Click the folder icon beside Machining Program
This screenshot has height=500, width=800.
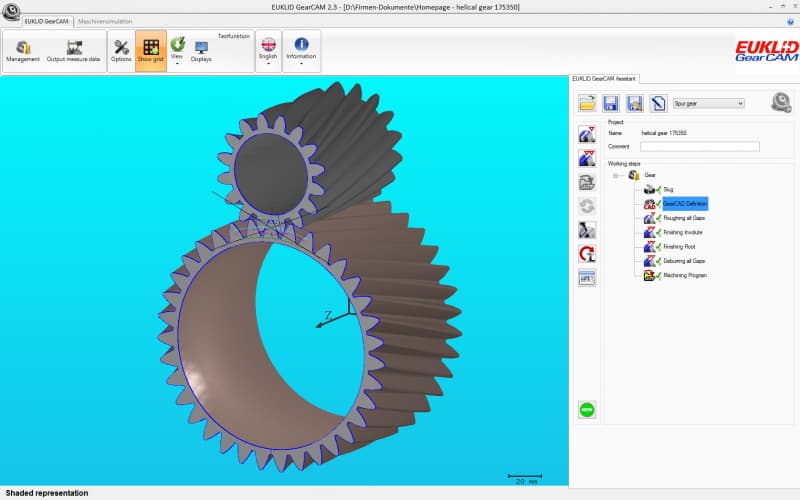(649, 275)
